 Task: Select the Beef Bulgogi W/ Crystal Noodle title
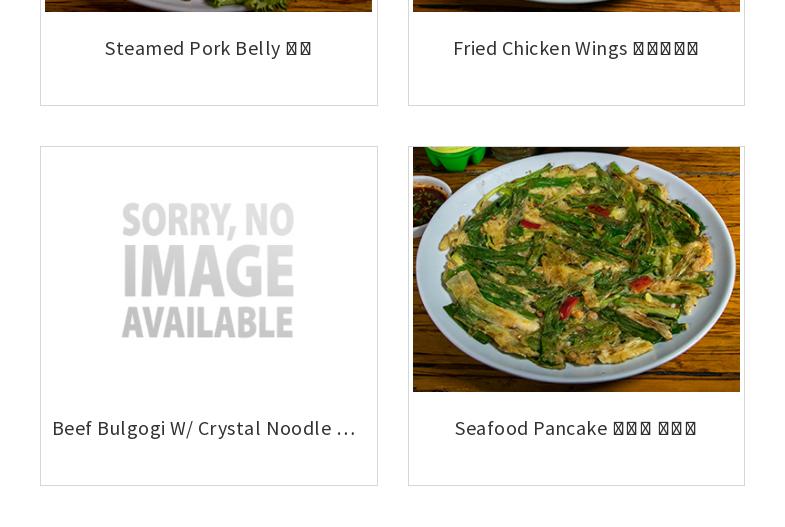coord(204,428)
